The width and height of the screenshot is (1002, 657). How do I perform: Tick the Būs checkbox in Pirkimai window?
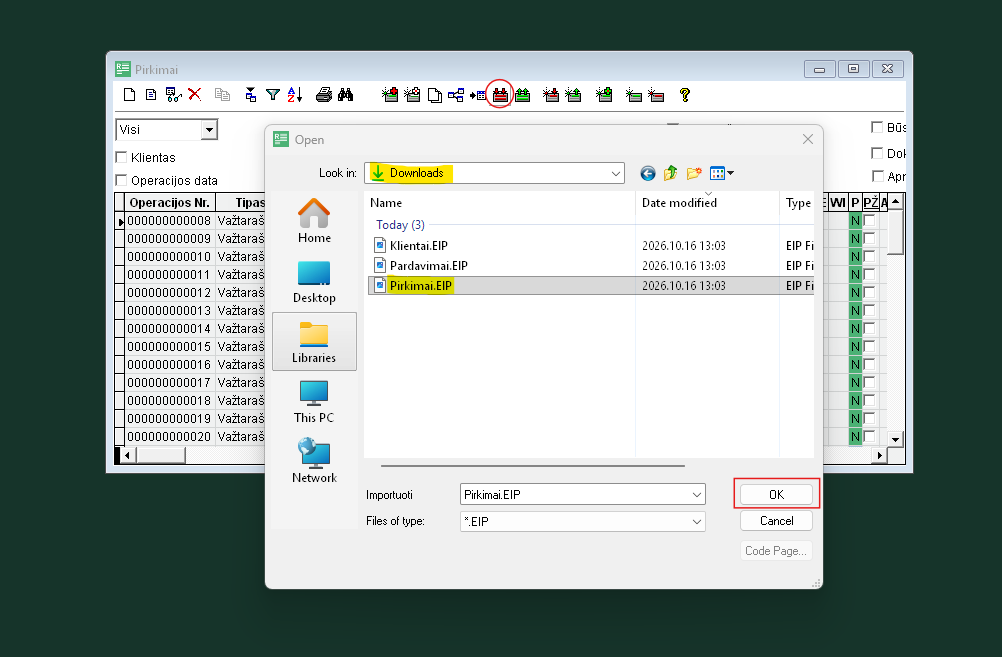tap(877, 127)
